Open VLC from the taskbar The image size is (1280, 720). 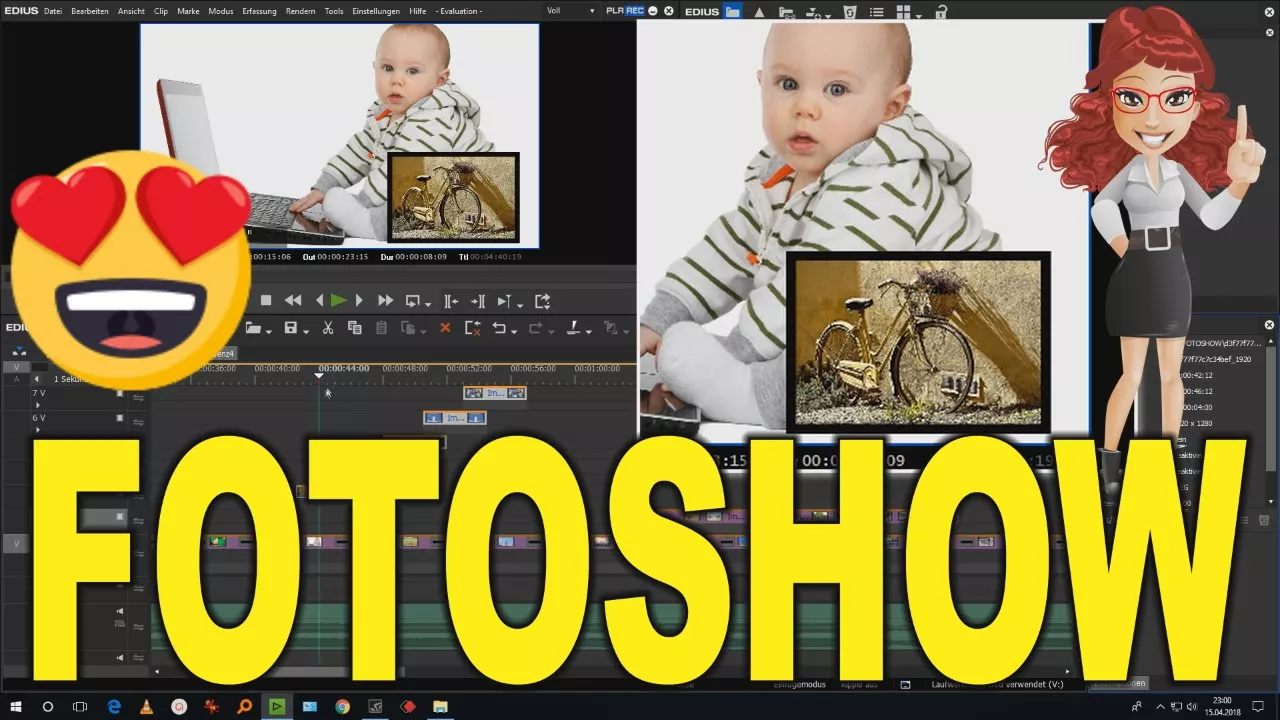146,706
